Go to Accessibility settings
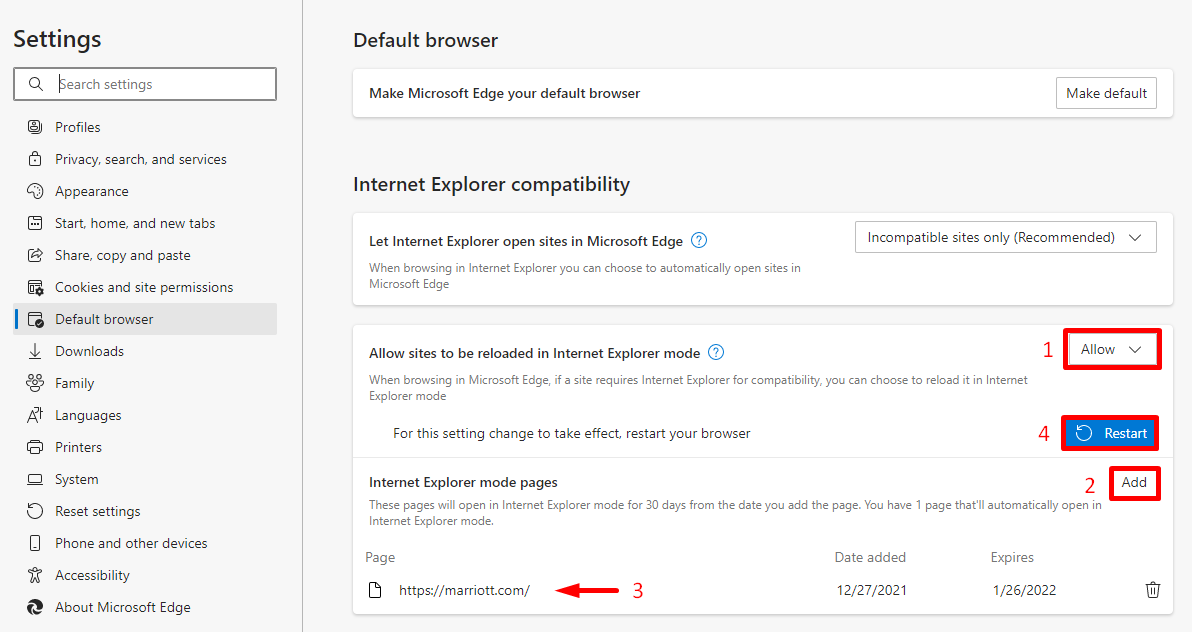Viewport: 1192px width, 632px height. click(x=145, y=575)
